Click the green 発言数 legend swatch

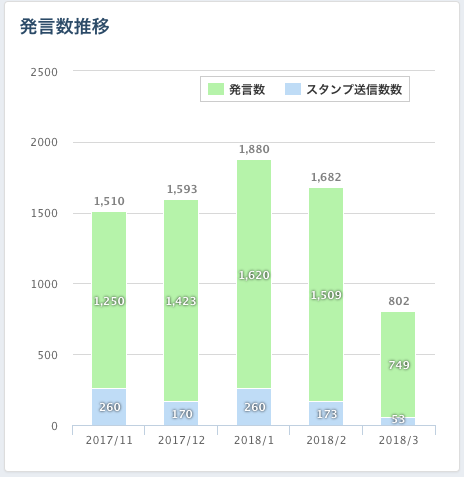[x=216, y=89]
